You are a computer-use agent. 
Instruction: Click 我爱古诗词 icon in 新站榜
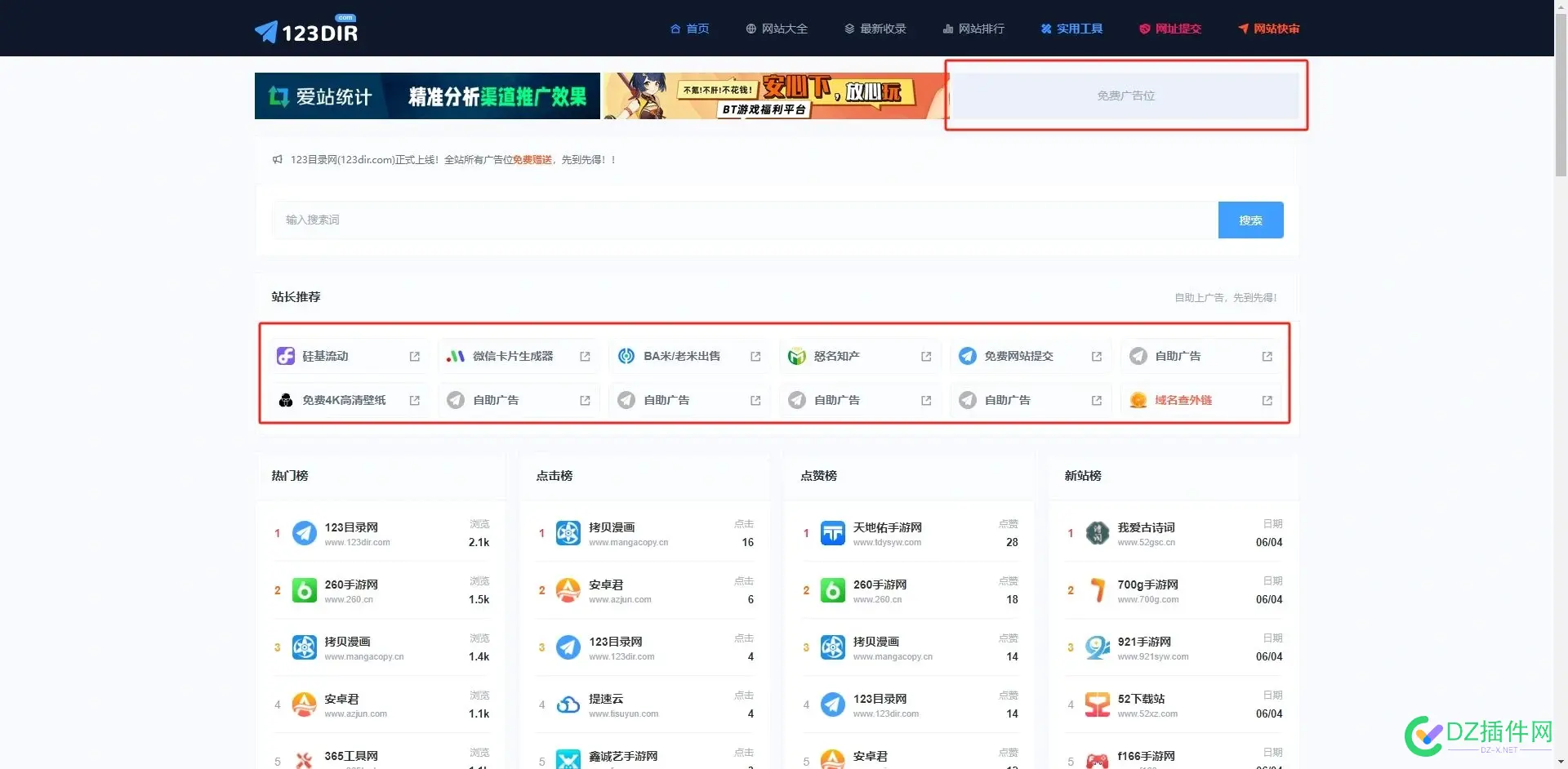(1097, 533)
